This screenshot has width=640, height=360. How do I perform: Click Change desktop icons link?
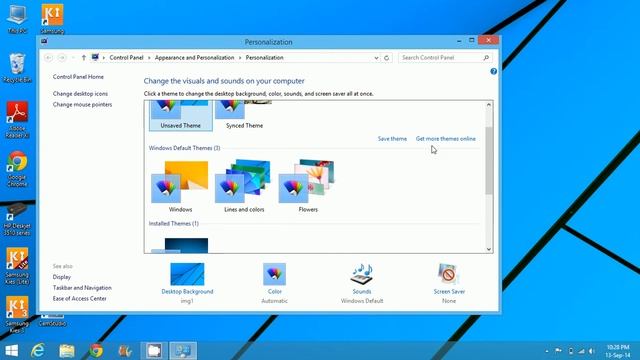pyautogui.click(x=80, y=93)
